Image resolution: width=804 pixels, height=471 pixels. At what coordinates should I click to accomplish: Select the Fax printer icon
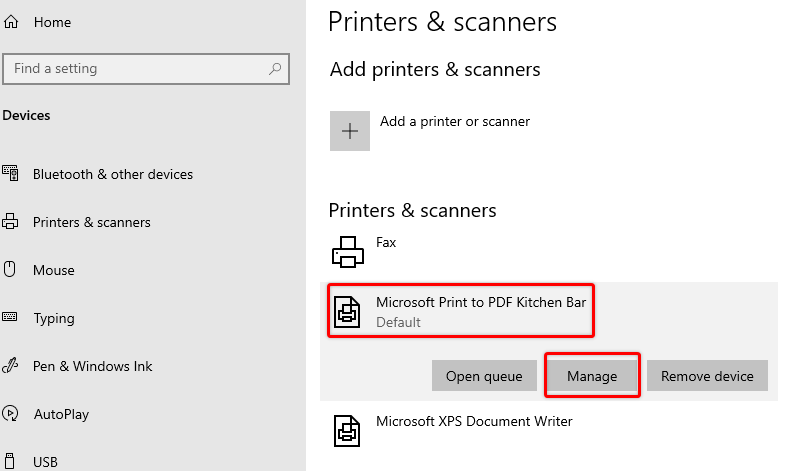(x=348, y=252)
